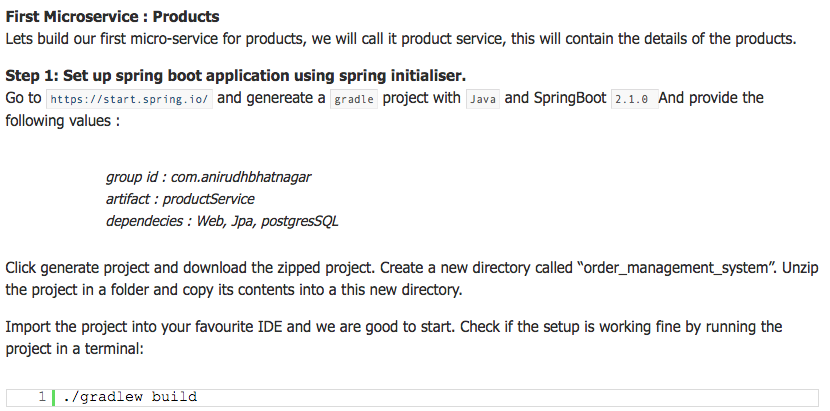Click the dependencies Web, Jpa, postgresSQL line
The width and height of the screenshot is (830, 411).
pyautogui.click(x=222, y=221)
